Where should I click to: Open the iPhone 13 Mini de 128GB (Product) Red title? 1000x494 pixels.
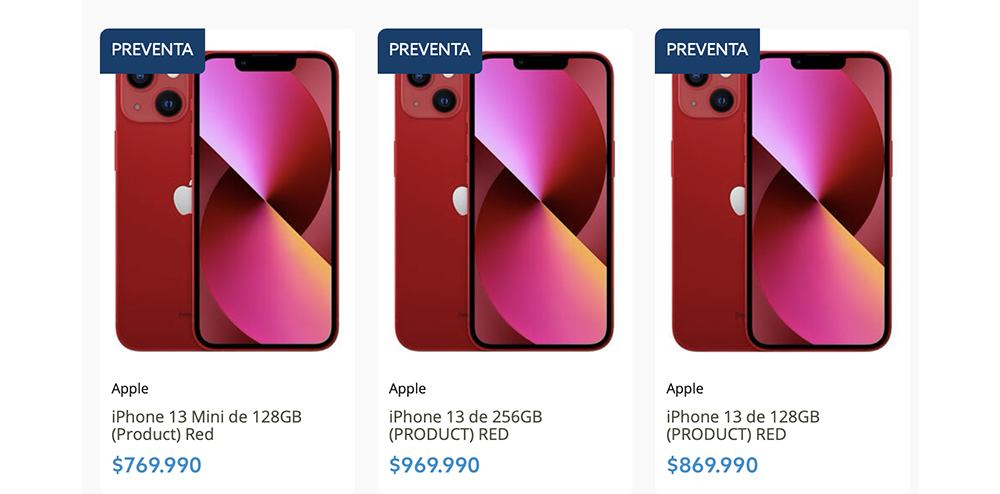pyautogui.click(x=207, y=426)
